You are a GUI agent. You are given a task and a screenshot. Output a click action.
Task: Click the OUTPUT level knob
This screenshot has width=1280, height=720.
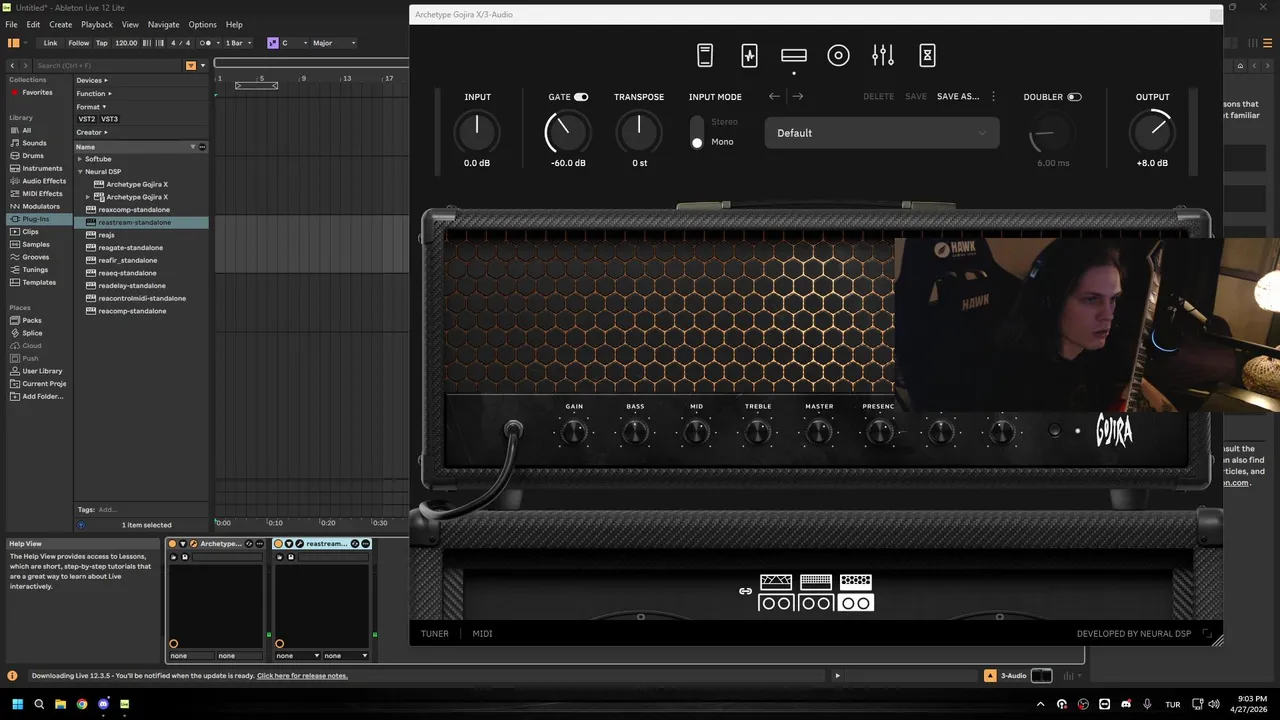[1152, 132]
